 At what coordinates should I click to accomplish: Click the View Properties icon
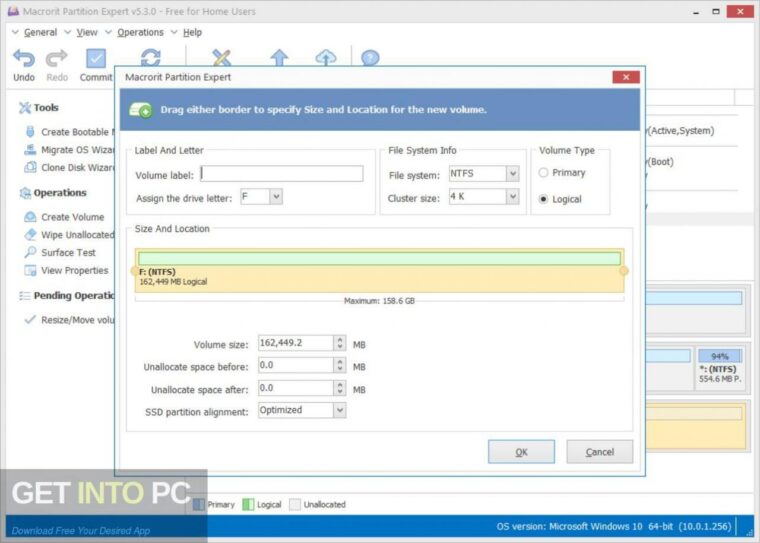coord(30,270)
